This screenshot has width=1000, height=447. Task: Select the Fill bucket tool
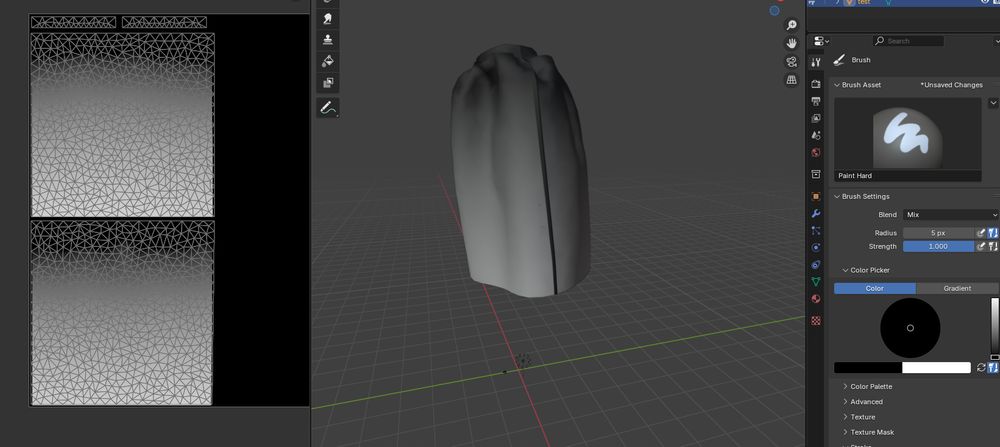click(x=328, y=61)
